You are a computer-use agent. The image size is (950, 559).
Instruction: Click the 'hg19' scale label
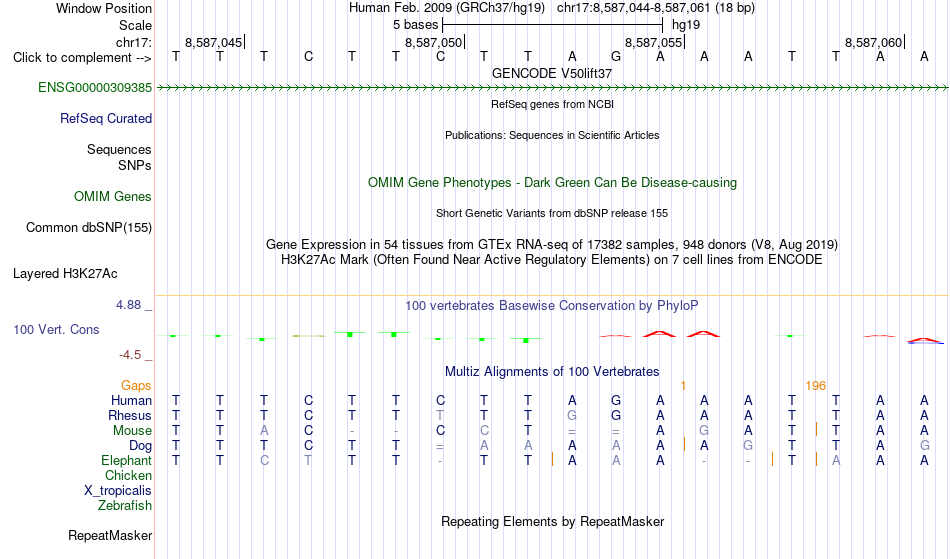[x=686, y=25]
